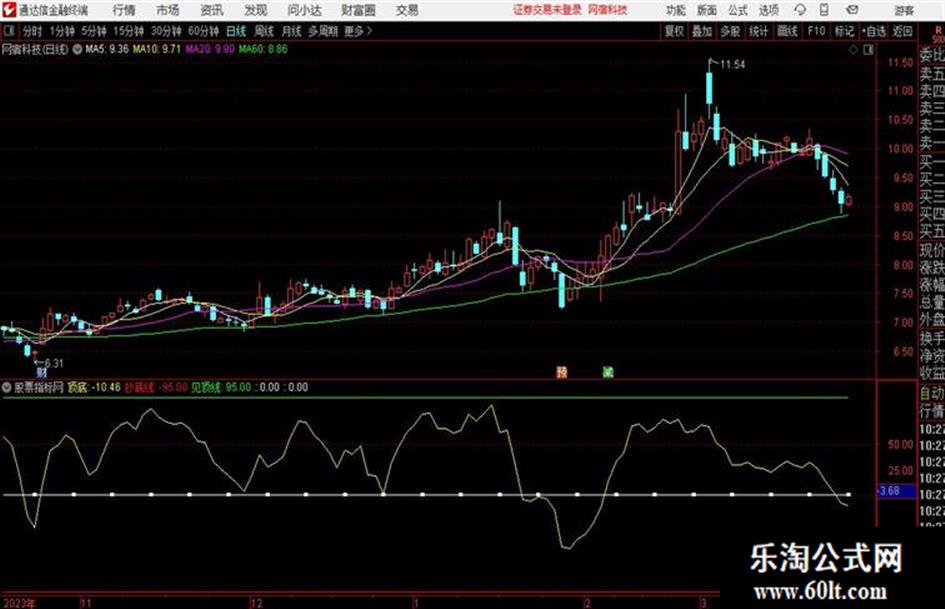Click the diamond icon at chart top-right
Image resolution: width=945 pixels, height=609 pixels.
pyautogui.click(x=853, y=50)
